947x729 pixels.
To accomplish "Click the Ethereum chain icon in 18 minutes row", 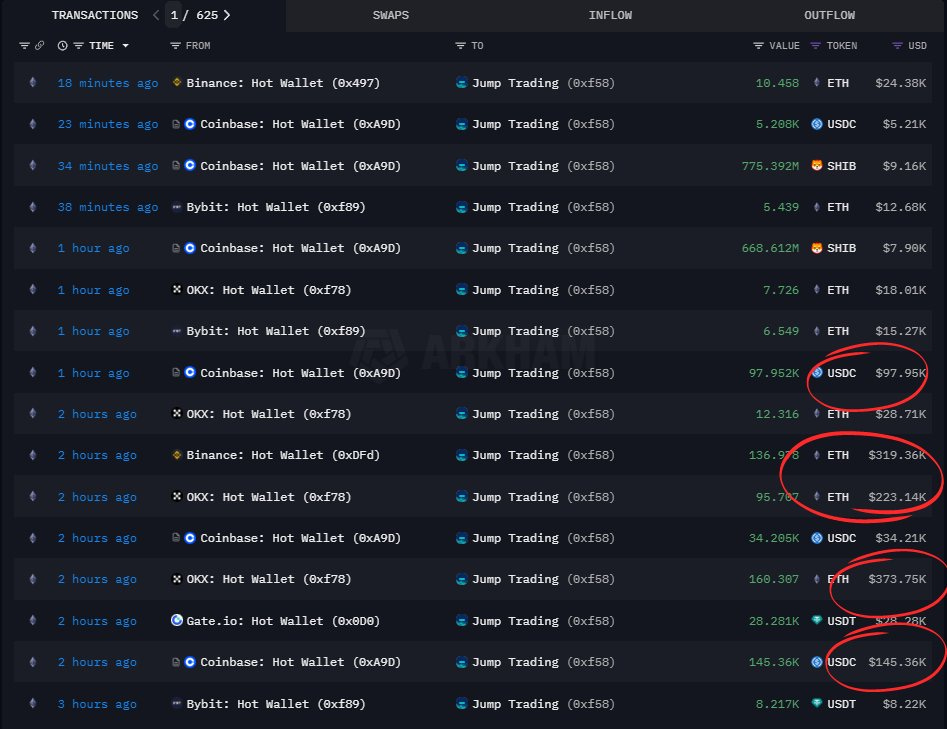I will (33, 82).
